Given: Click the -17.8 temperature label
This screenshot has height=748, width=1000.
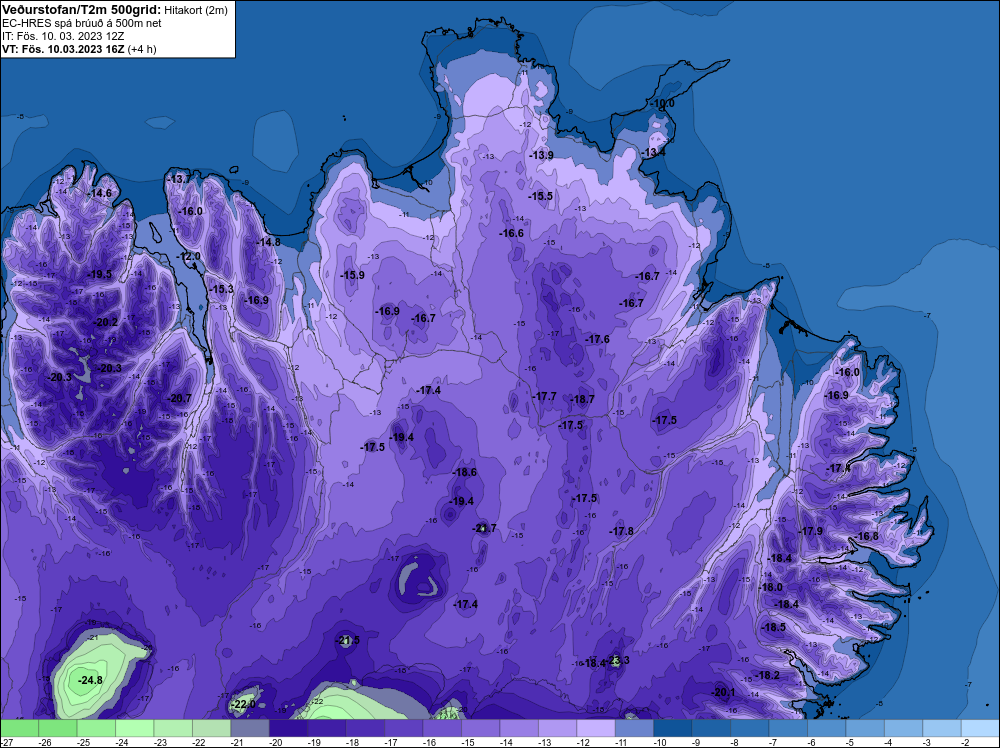Looking at the screenshot, I should point(621,531).
